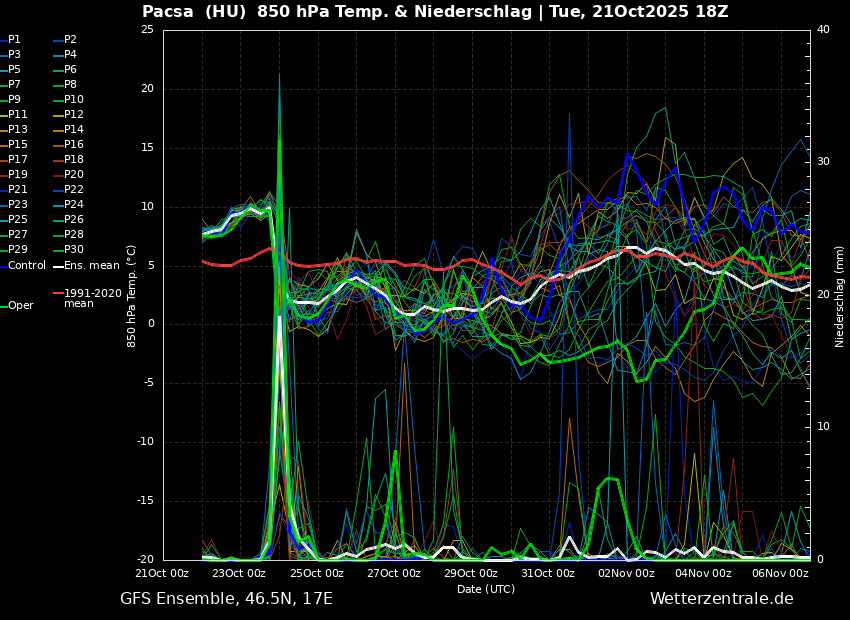This screenshot has width=850, height=620.
Task: Select the P10 legend entry
Action: click(x=74, y=100)
